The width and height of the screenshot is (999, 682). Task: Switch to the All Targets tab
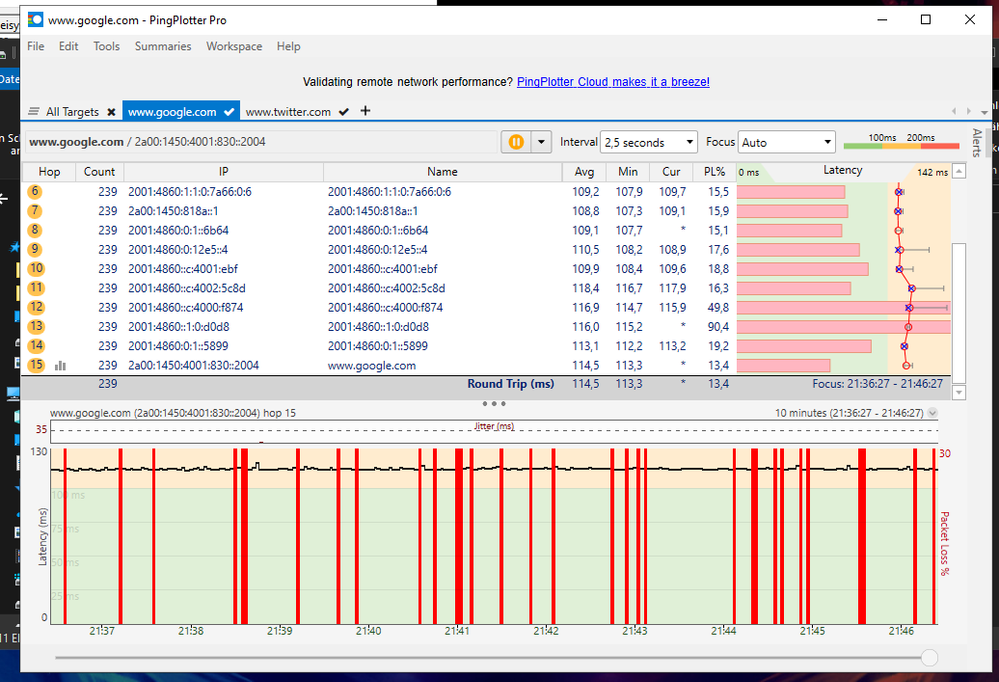[72, 112]
